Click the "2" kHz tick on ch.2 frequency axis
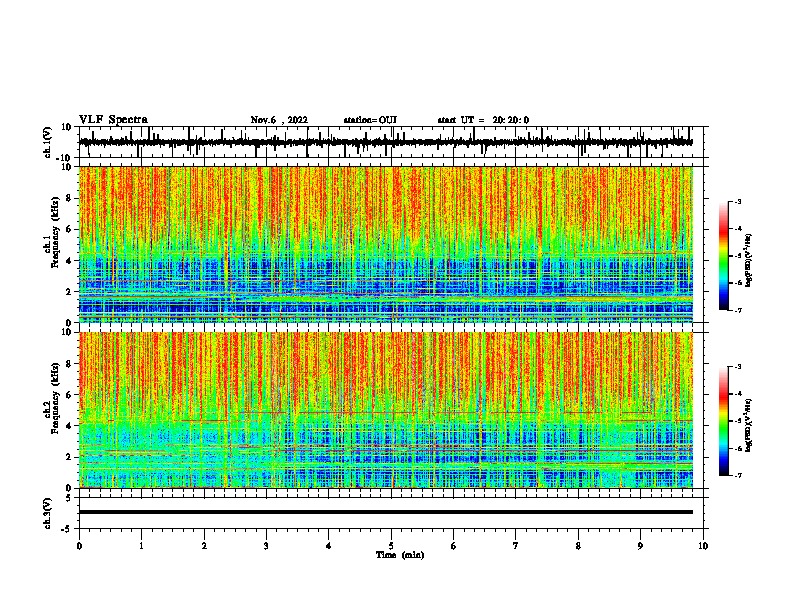 69,457
